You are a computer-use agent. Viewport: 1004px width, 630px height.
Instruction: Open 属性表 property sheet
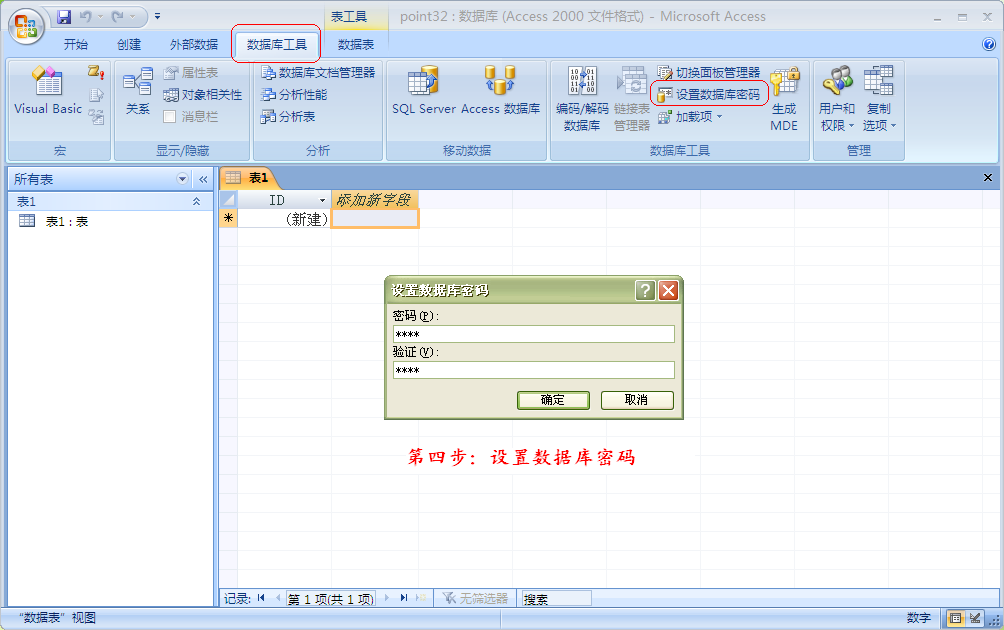[x=191, y=73]
